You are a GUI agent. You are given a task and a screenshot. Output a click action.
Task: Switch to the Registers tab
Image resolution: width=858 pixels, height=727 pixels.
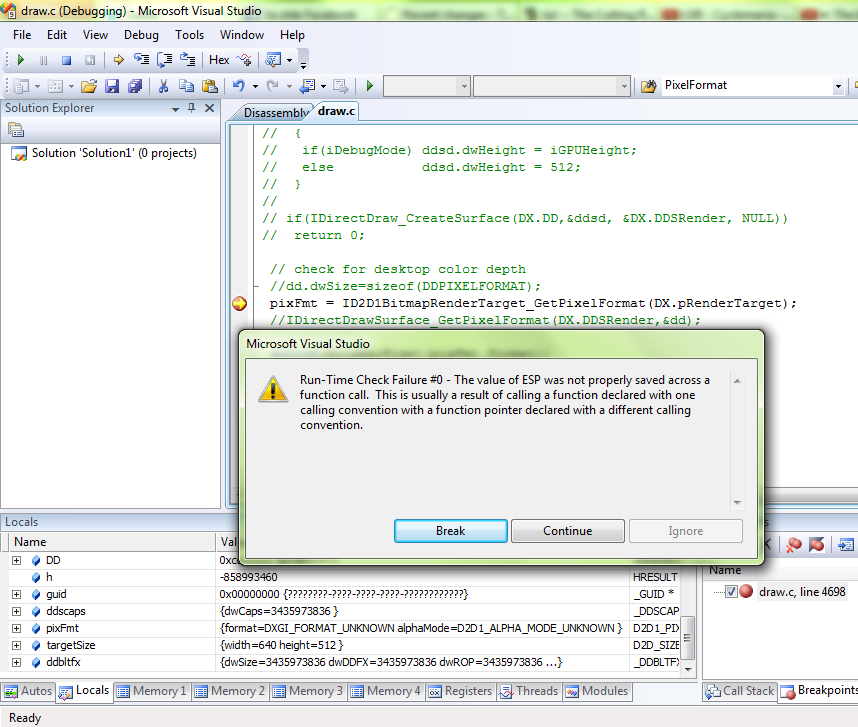tap(461, 691)
